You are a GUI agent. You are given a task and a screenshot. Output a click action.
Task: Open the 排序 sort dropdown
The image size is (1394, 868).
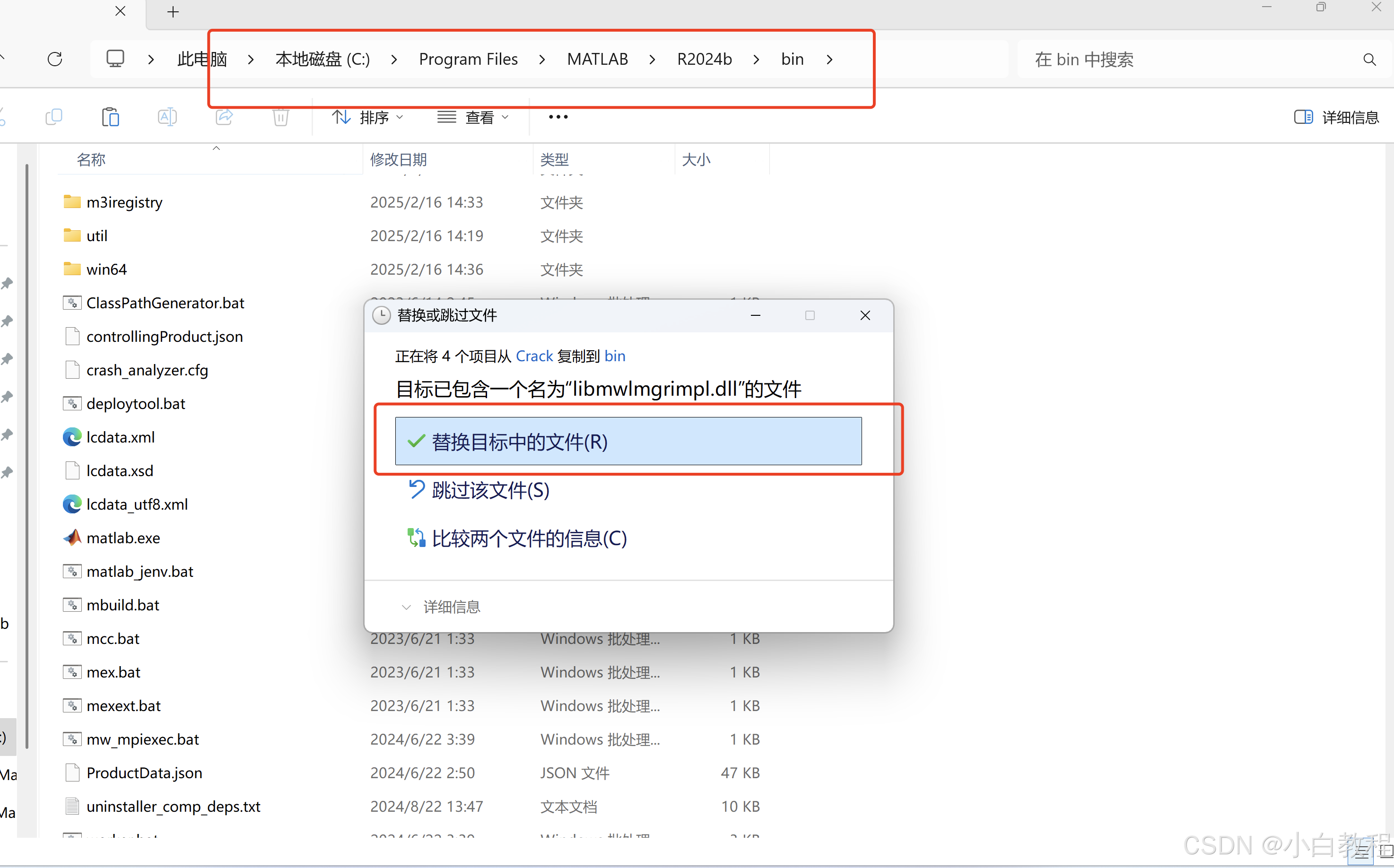pos(368,117)
